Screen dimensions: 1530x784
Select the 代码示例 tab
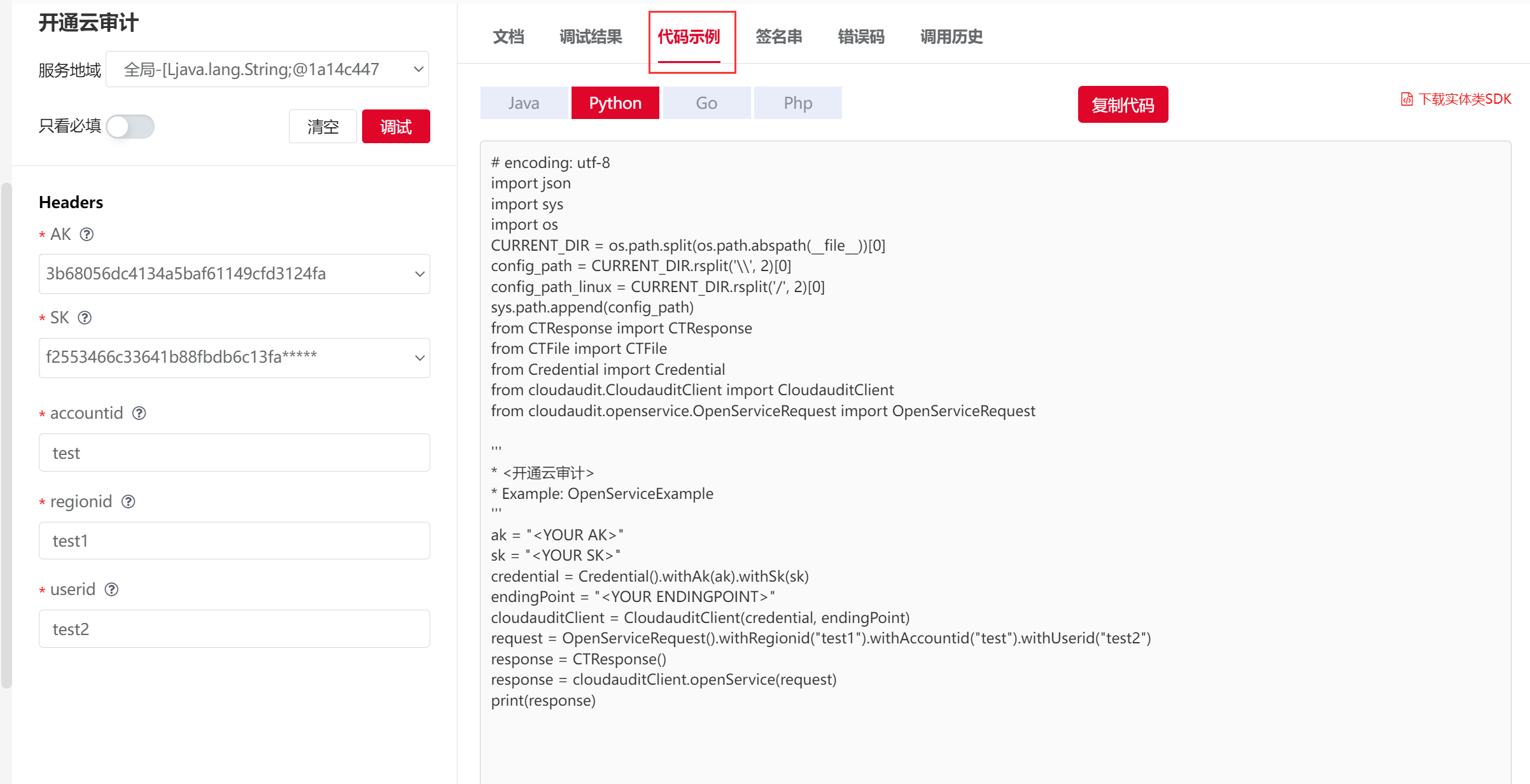[689, 37]
